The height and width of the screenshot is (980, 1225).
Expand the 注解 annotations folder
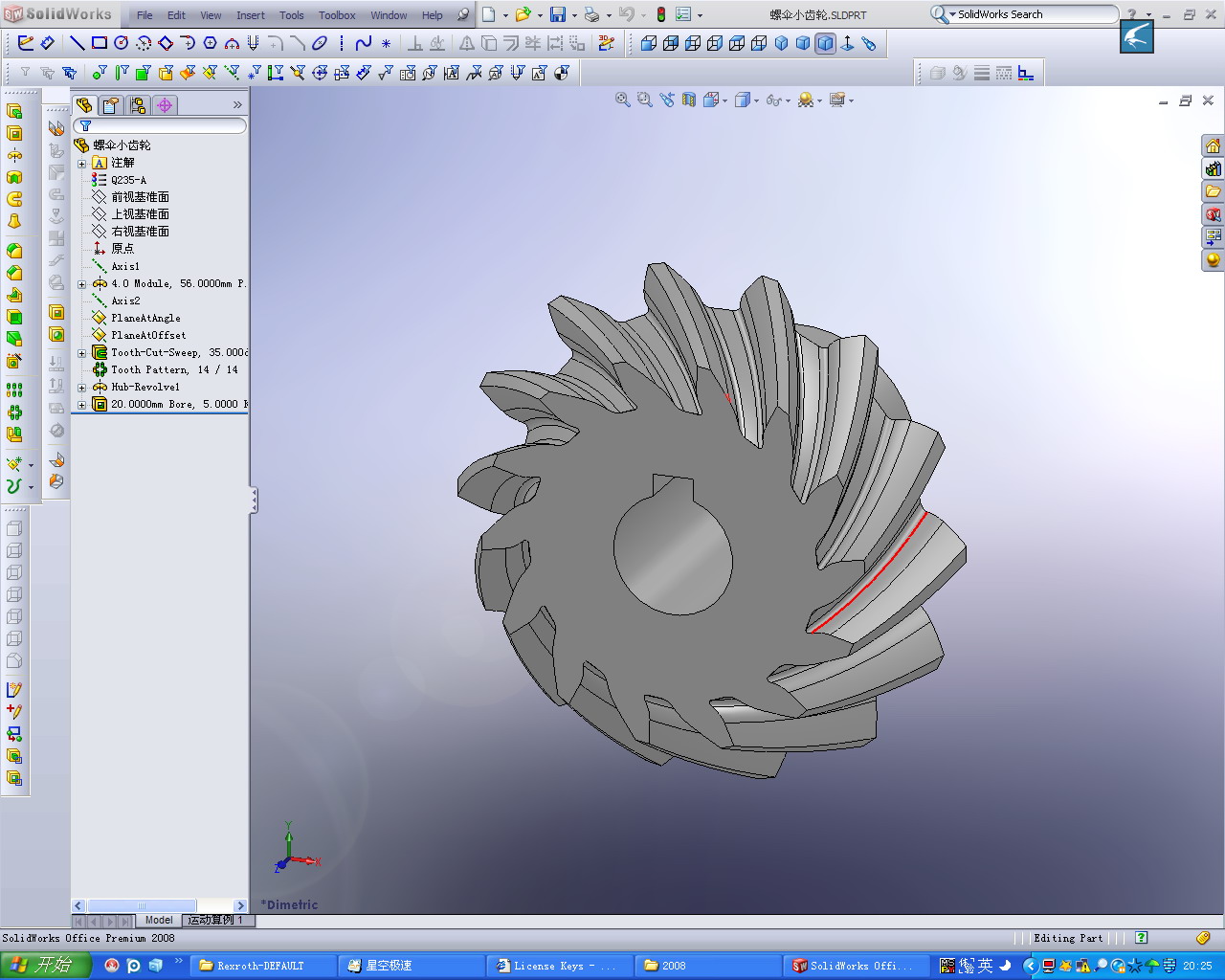(x=82, y=163)
